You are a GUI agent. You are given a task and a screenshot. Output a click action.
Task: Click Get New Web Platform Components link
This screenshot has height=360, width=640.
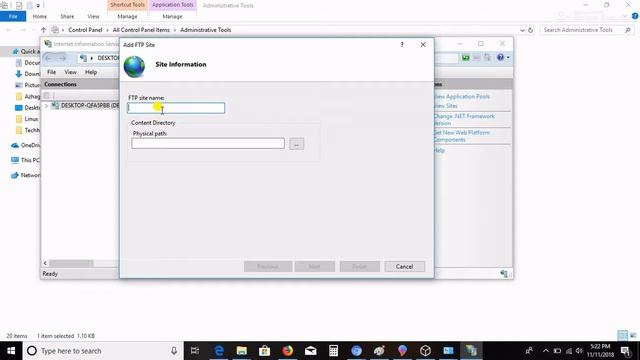462,136
